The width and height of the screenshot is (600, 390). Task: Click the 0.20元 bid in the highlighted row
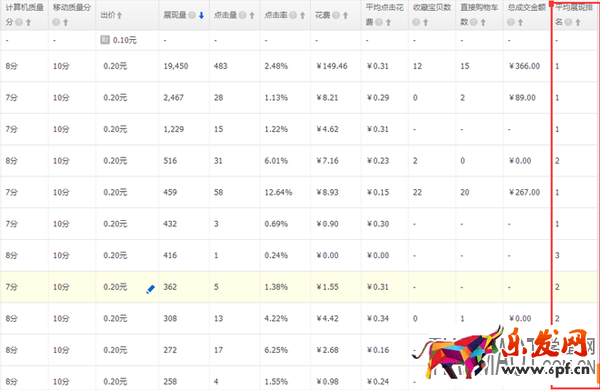click(115, 287)
